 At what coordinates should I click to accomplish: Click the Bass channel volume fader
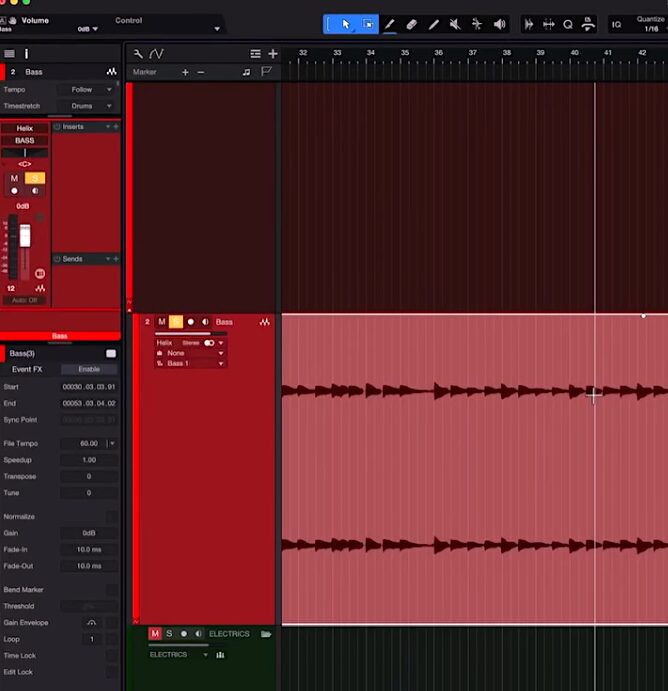pos(25,236)
